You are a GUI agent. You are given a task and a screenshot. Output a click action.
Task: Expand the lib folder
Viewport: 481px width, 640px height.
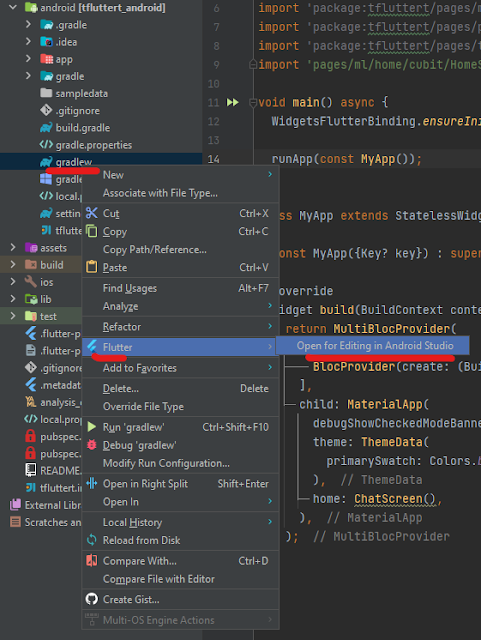(x=13, y=299)
